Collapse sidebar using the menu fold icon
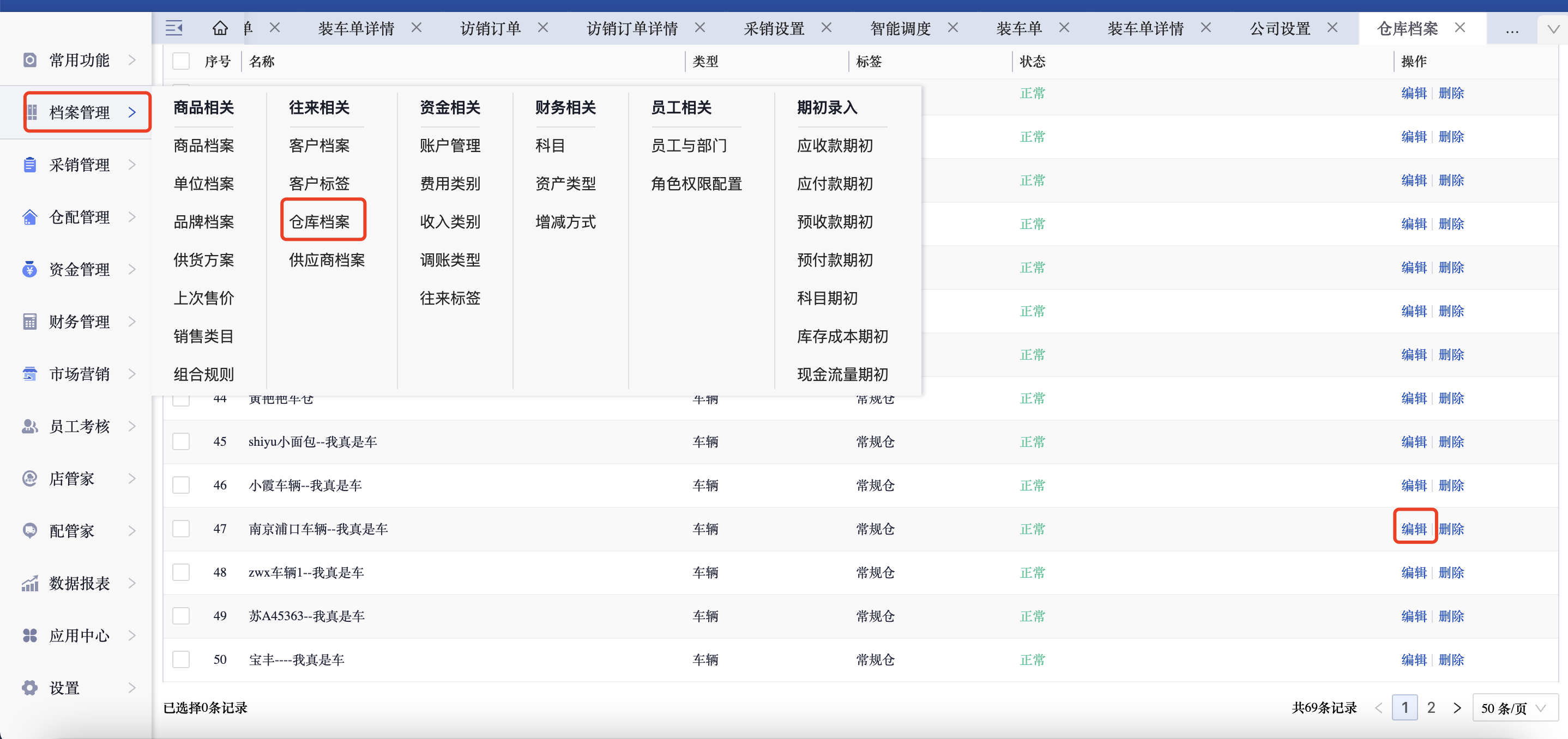This screenshot has height=739, width=1568. click(x=174, y=28)
